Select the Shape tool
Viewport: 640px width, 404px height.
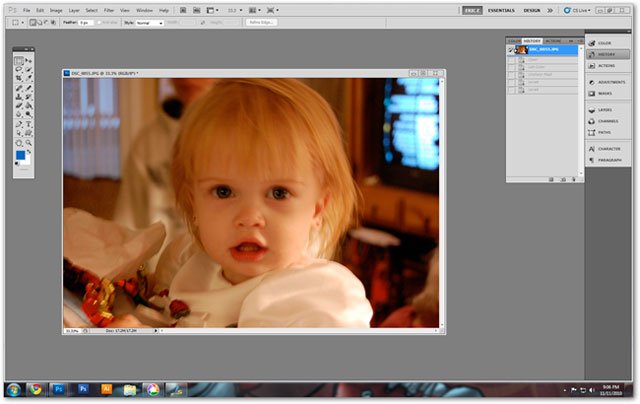click(29, 133)
